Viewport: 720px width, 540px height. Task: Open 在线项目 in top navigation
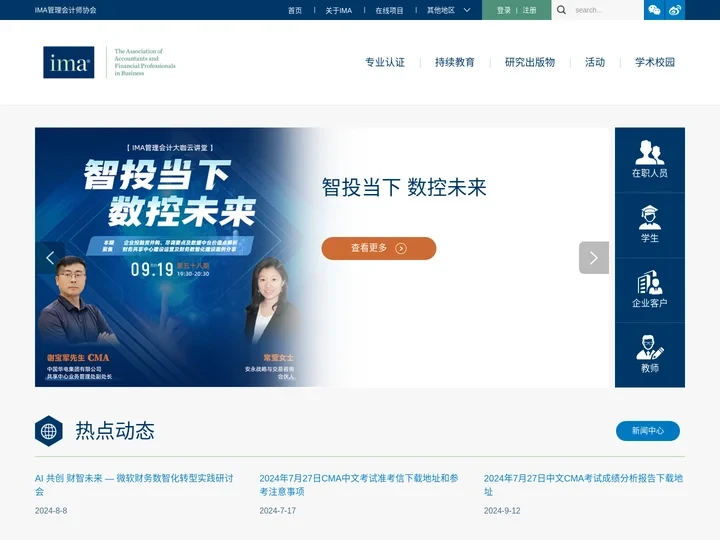pyautogui.click(x=389, y=10)
